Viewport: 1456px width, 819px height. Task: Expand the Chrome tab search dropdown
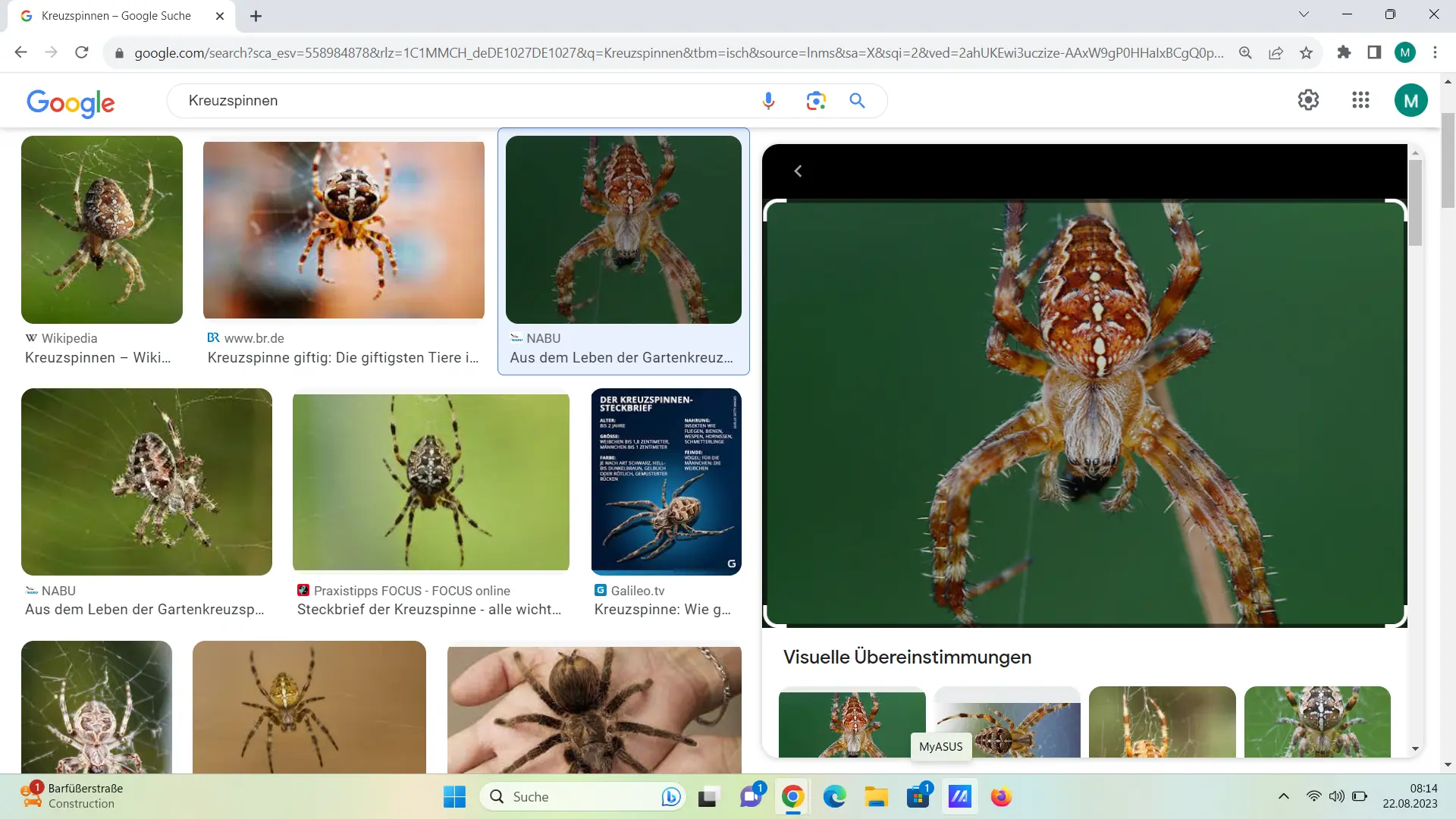1304,14
